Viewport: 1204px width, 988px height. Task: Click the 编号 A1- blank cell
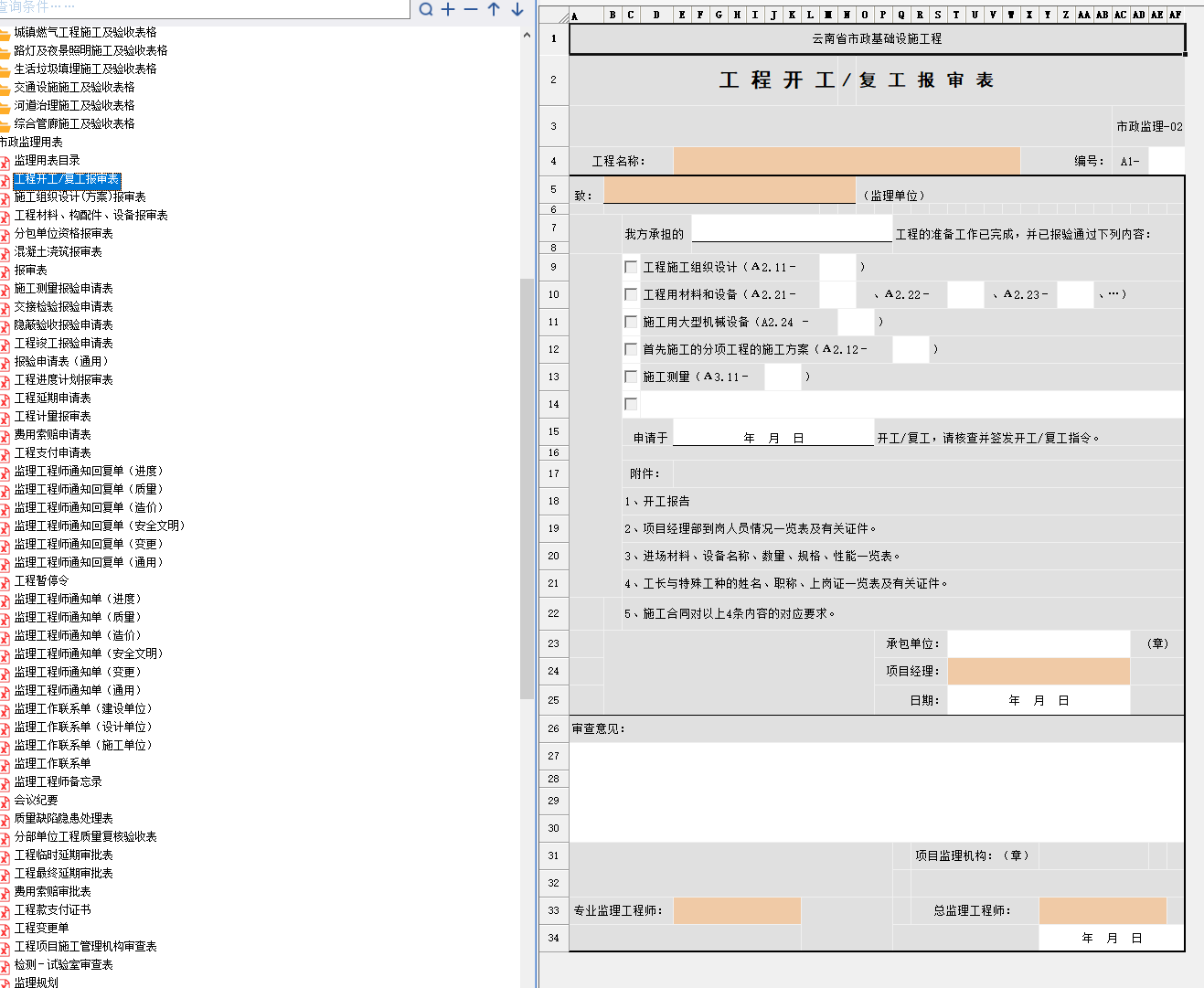point(1167,161)
